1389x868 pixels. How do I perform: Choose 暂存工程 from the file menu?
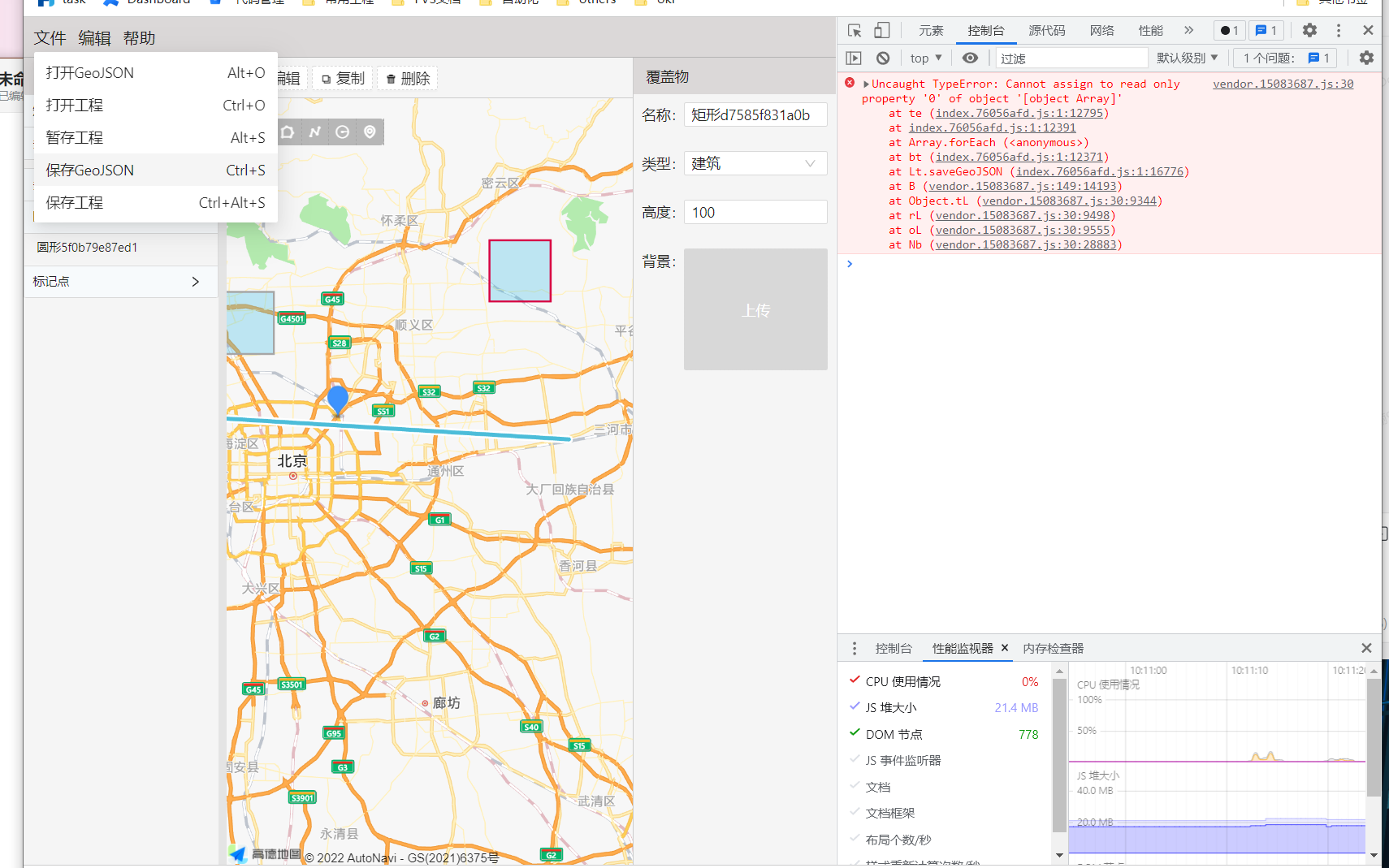(156, 137)
